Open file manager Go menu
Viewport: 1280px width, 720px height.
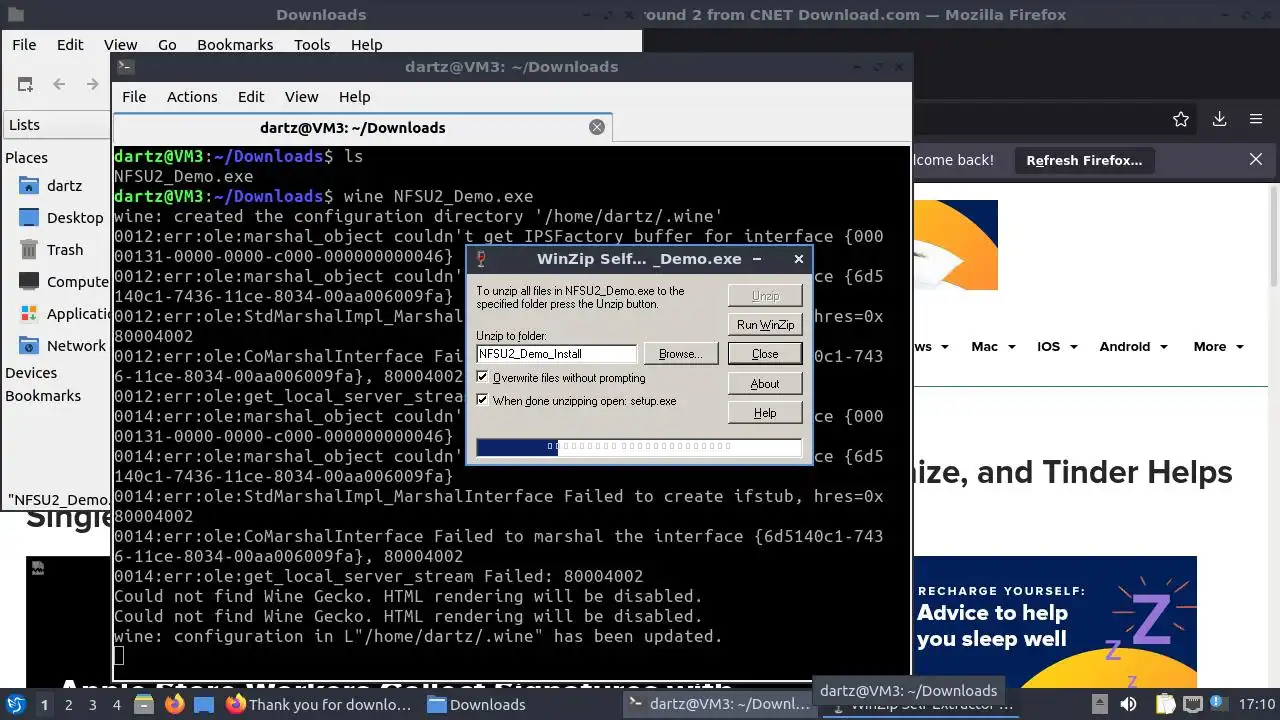(x=167, y=45)
